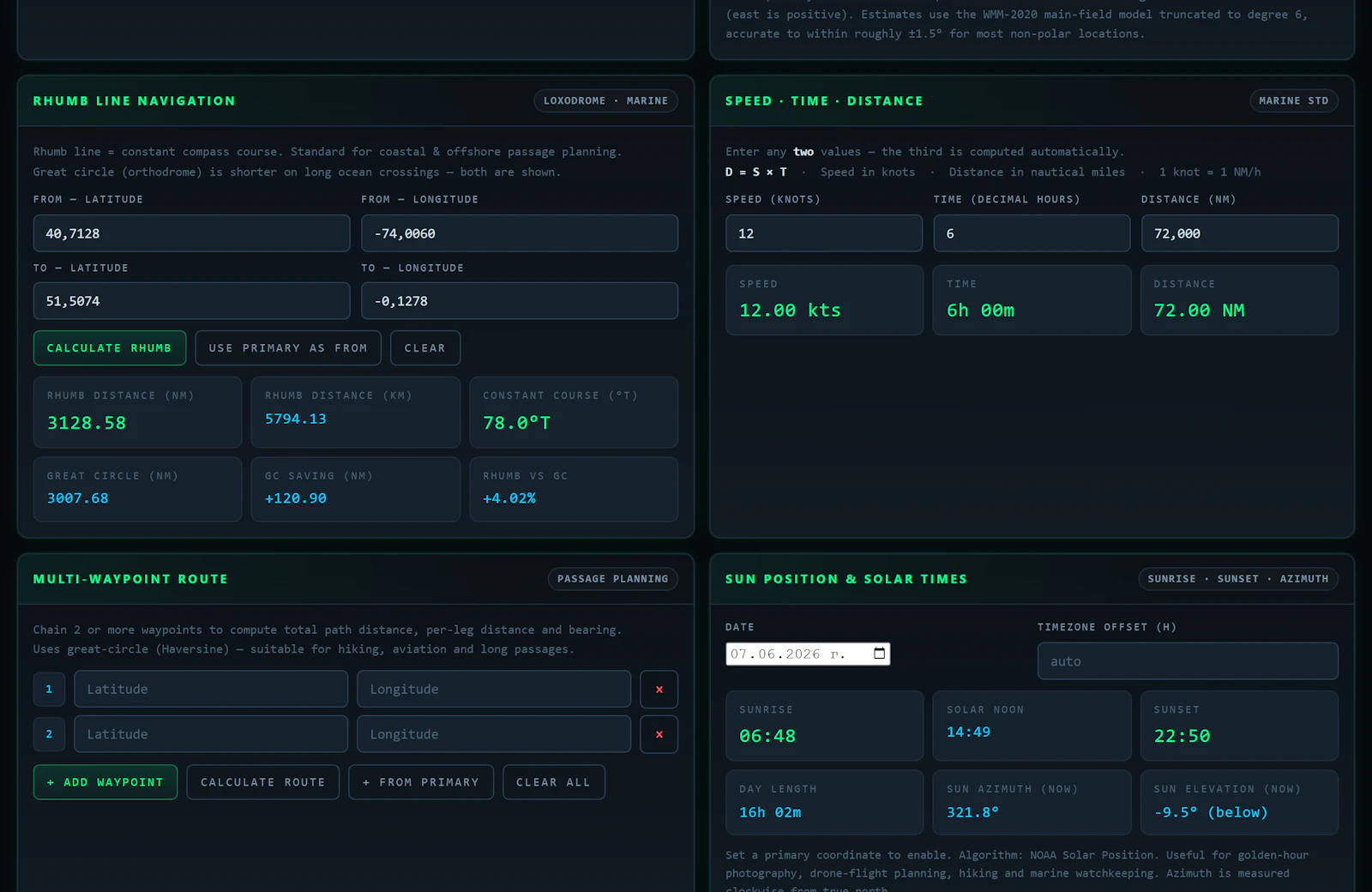This screenshot has height=892, width=1372.
Task: Click speed result 12.00 kts
Action: (x=790, y=310)
